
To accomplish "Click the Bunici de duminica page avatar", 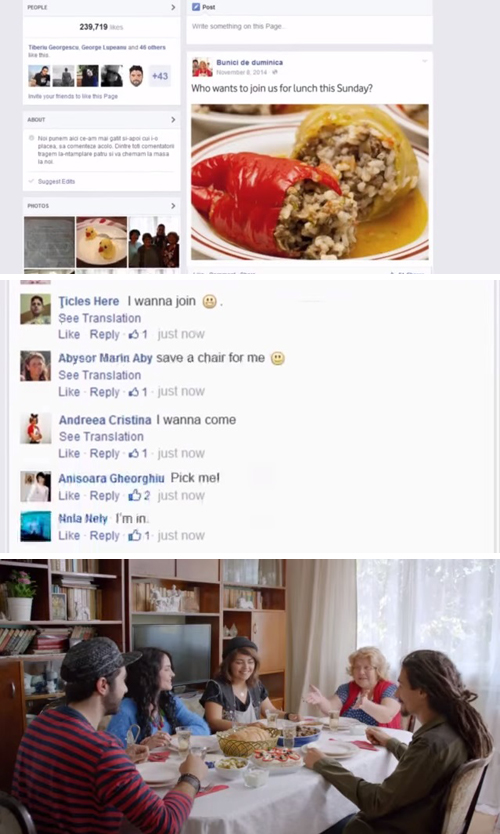I will (x=202, y=67).
